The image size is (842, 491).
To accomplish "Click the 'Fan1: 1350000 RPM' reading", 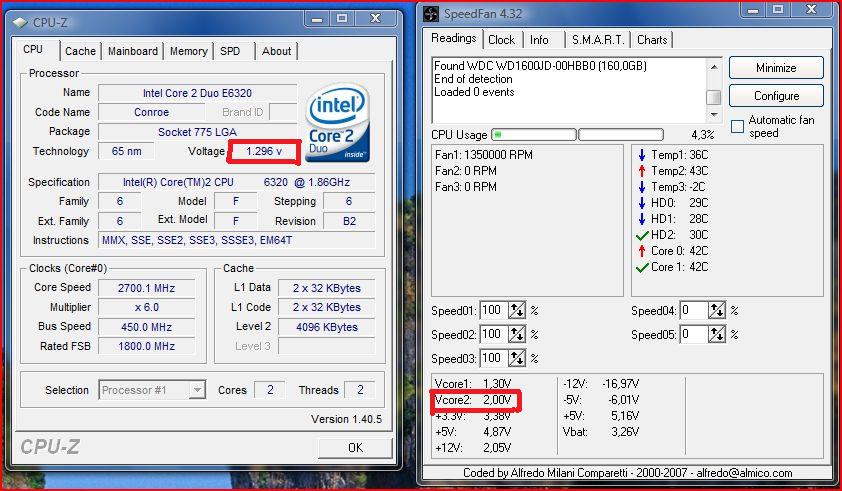I will [484, 155].
